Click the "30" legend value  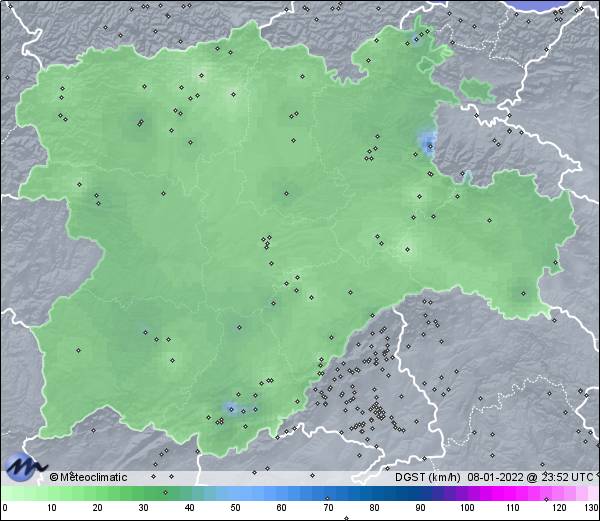(x=143, y=508)
